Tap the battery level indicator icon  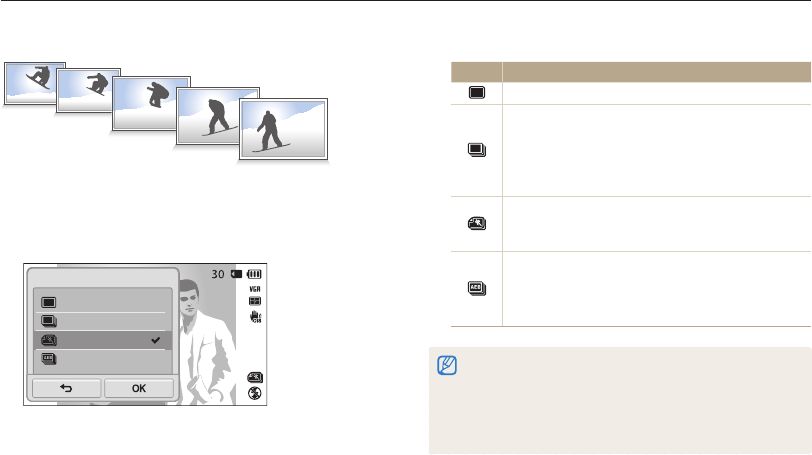(x=254, y=274)
